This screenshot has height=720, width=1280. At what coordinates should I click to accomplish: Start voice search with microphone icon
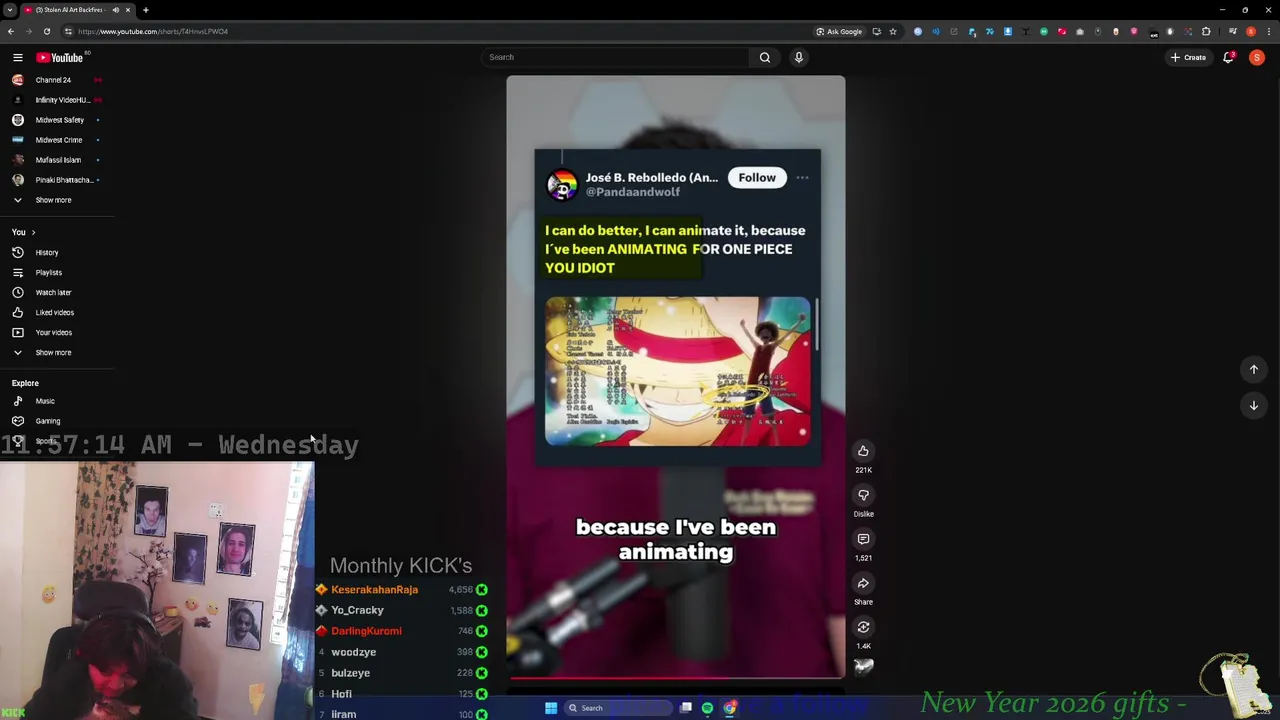click(x=799, y=57)
